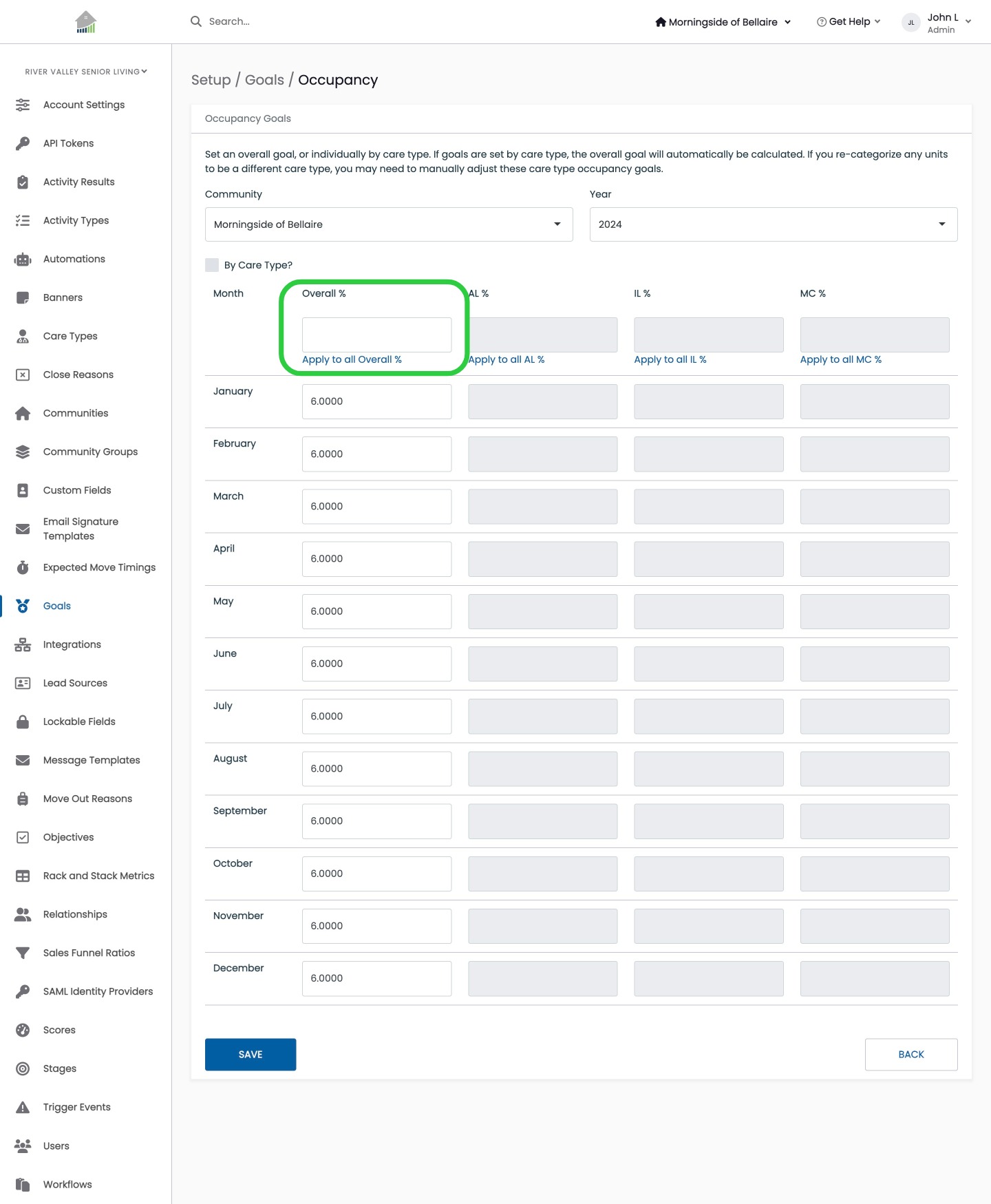Click the Email Signature Templates envelope icon
Screen dimensions: 991x1204
click(23, 529)
